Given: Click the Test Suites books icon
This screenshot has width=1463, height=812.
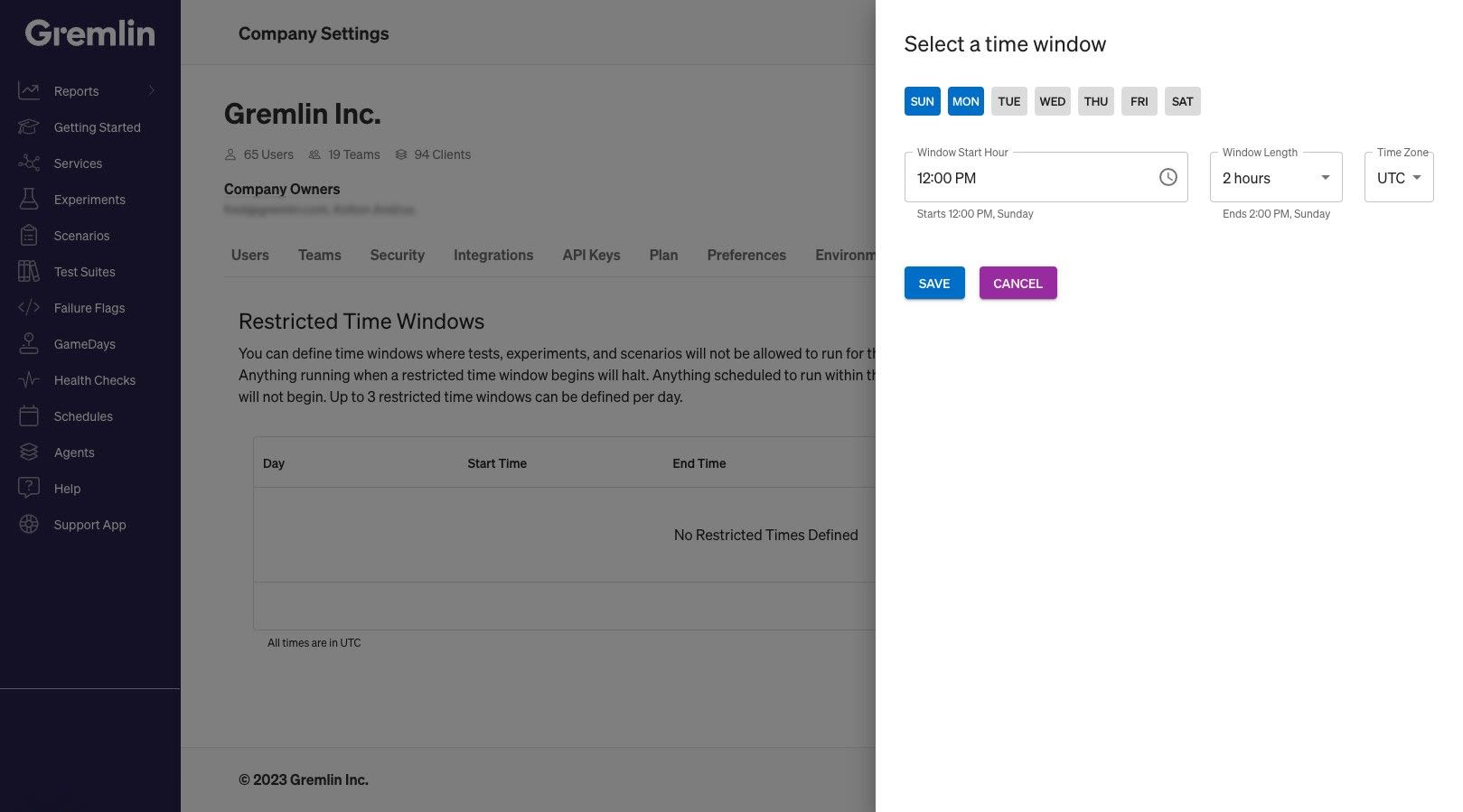Looking at the screenshot, I should 29,272.
